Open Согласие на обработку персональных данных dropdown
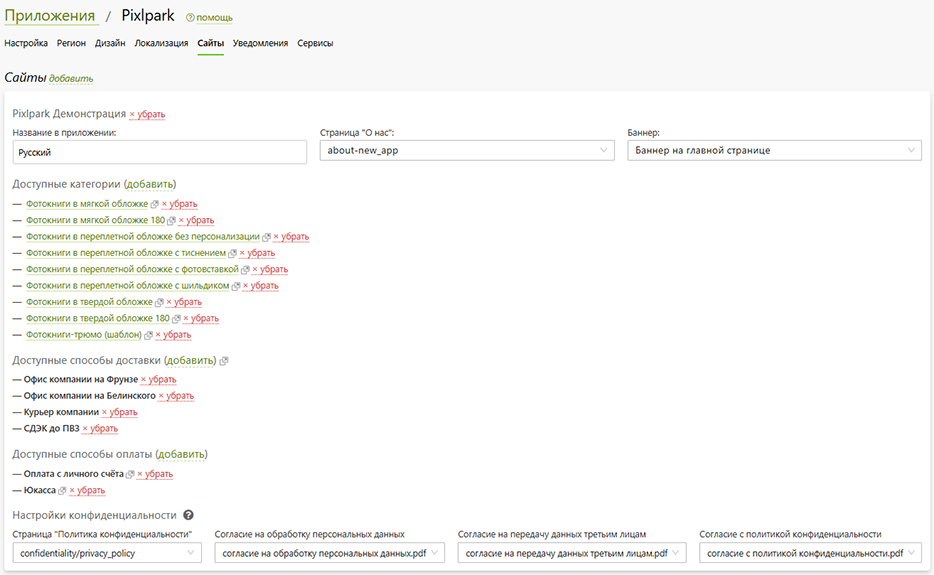 pyautogui.click(x=330, y=553)
